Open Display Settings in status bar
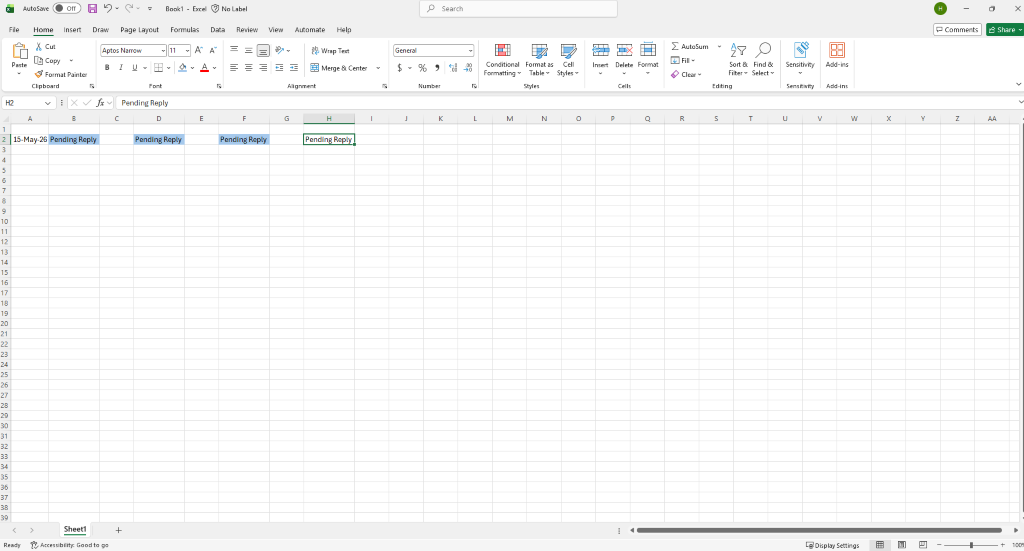Image resolution: width=1024 pixels, height=551 pixels. [833, 545]
